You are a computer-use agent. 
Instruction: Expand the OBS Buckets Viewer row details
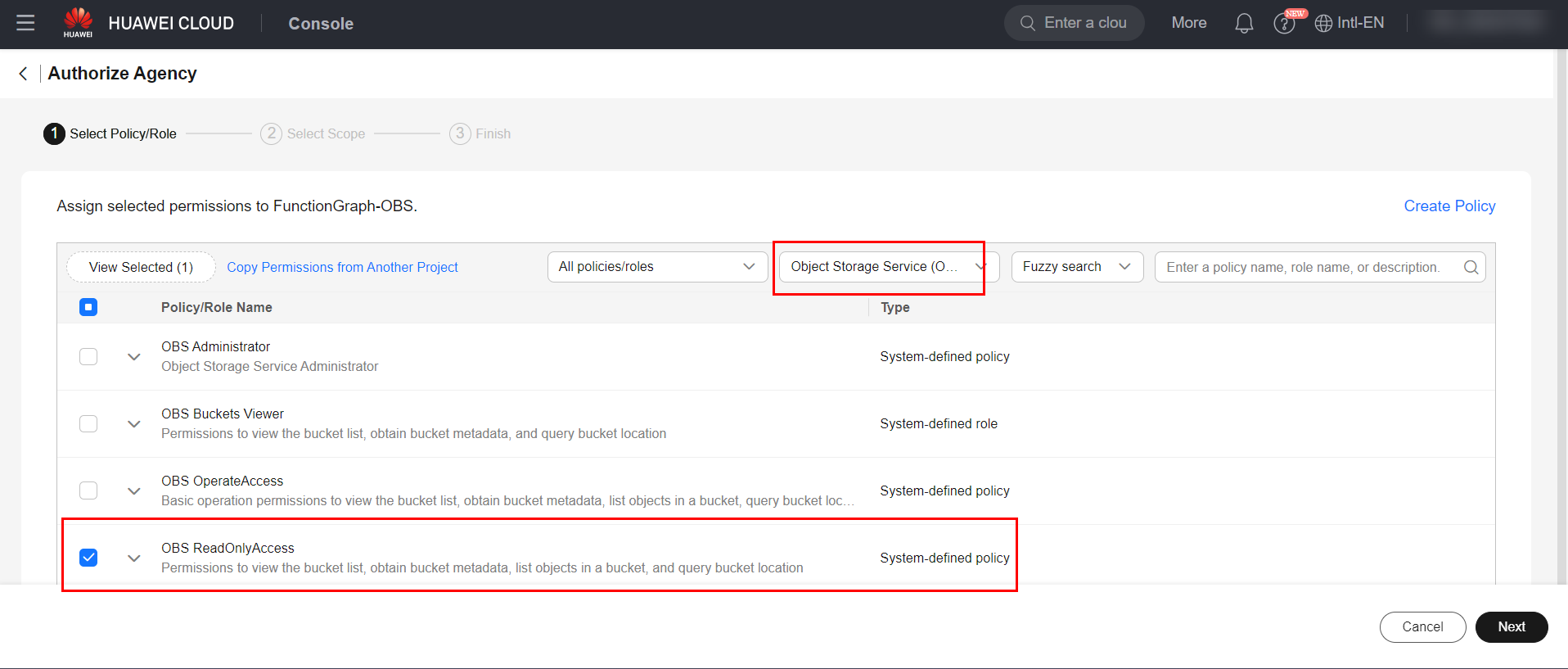tap(134, 424)
